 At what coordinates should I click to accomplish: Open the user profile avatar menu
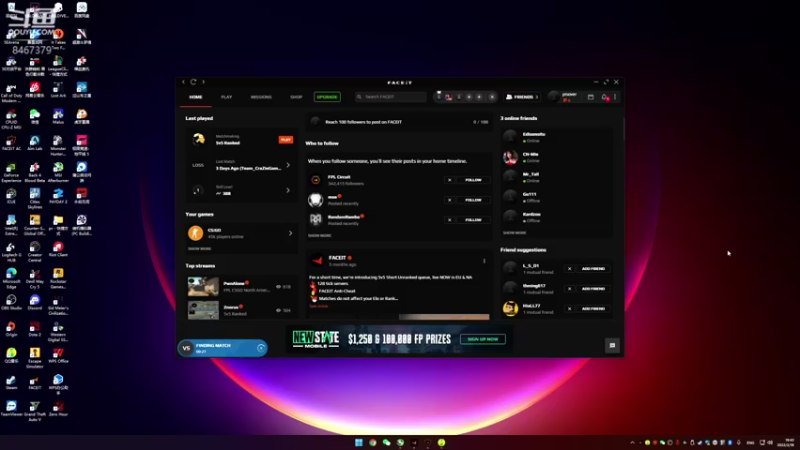(554, 97)
